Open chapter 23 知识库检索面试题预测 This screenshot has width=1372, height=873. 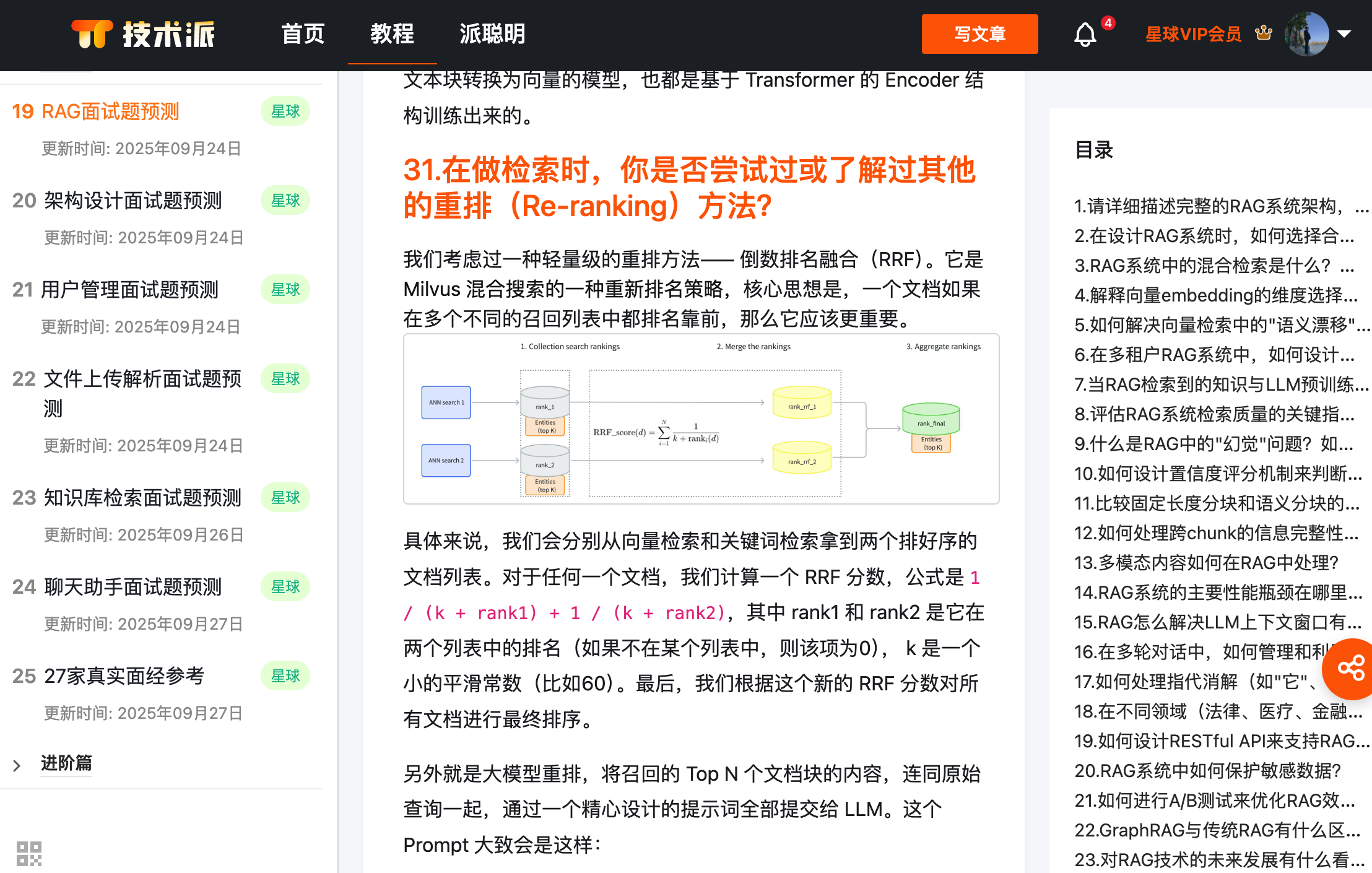pyautogui.click(x=142, y=498)
